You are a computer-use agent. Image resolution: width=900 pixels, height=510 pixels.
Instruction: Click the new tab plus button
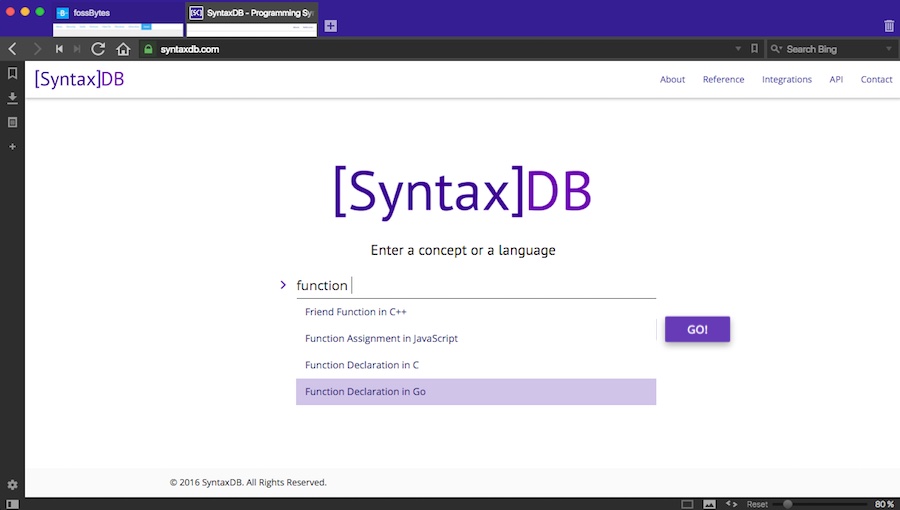click(x=331, y=26)
